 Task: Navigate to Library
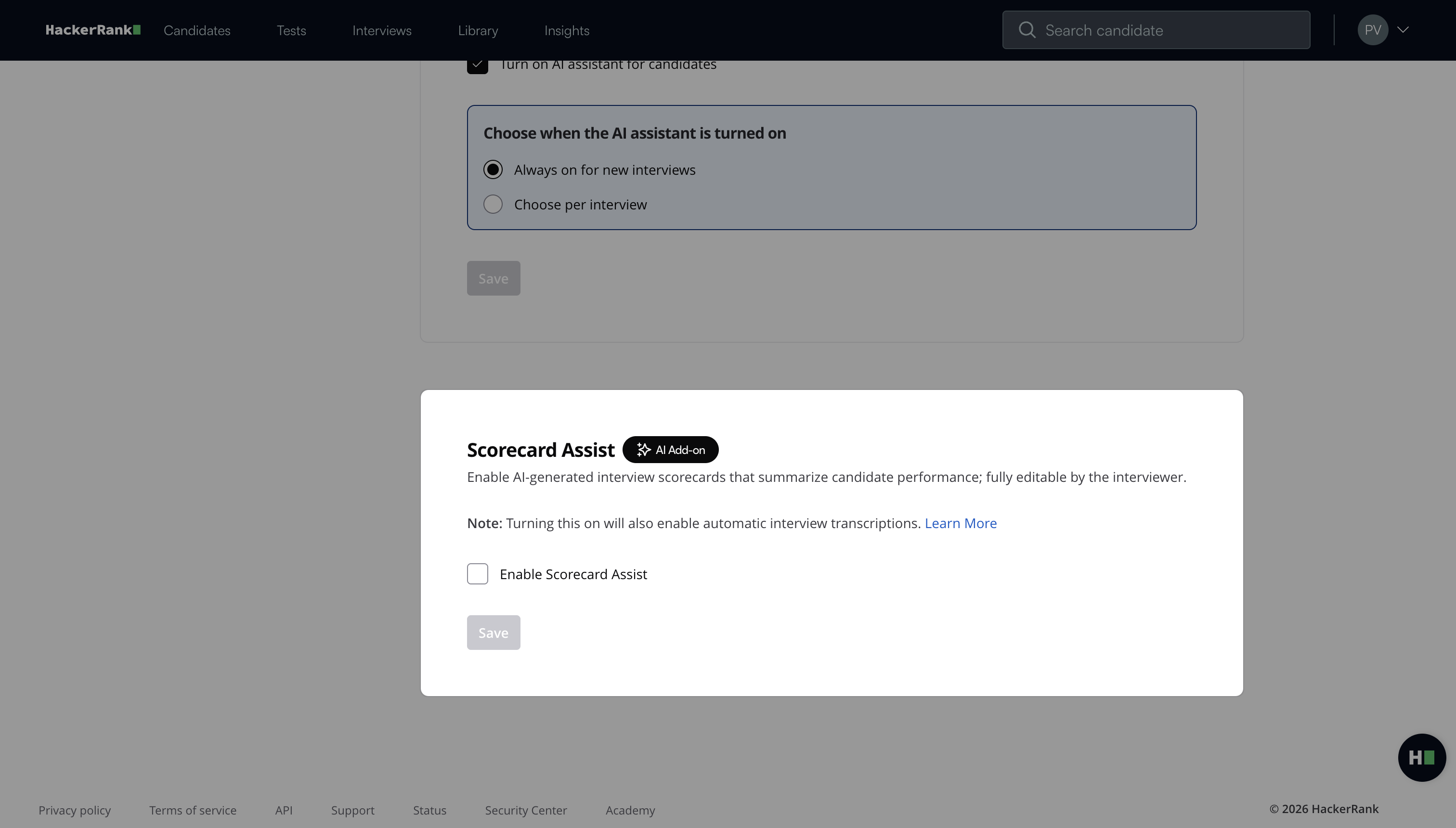pos(478,31)
